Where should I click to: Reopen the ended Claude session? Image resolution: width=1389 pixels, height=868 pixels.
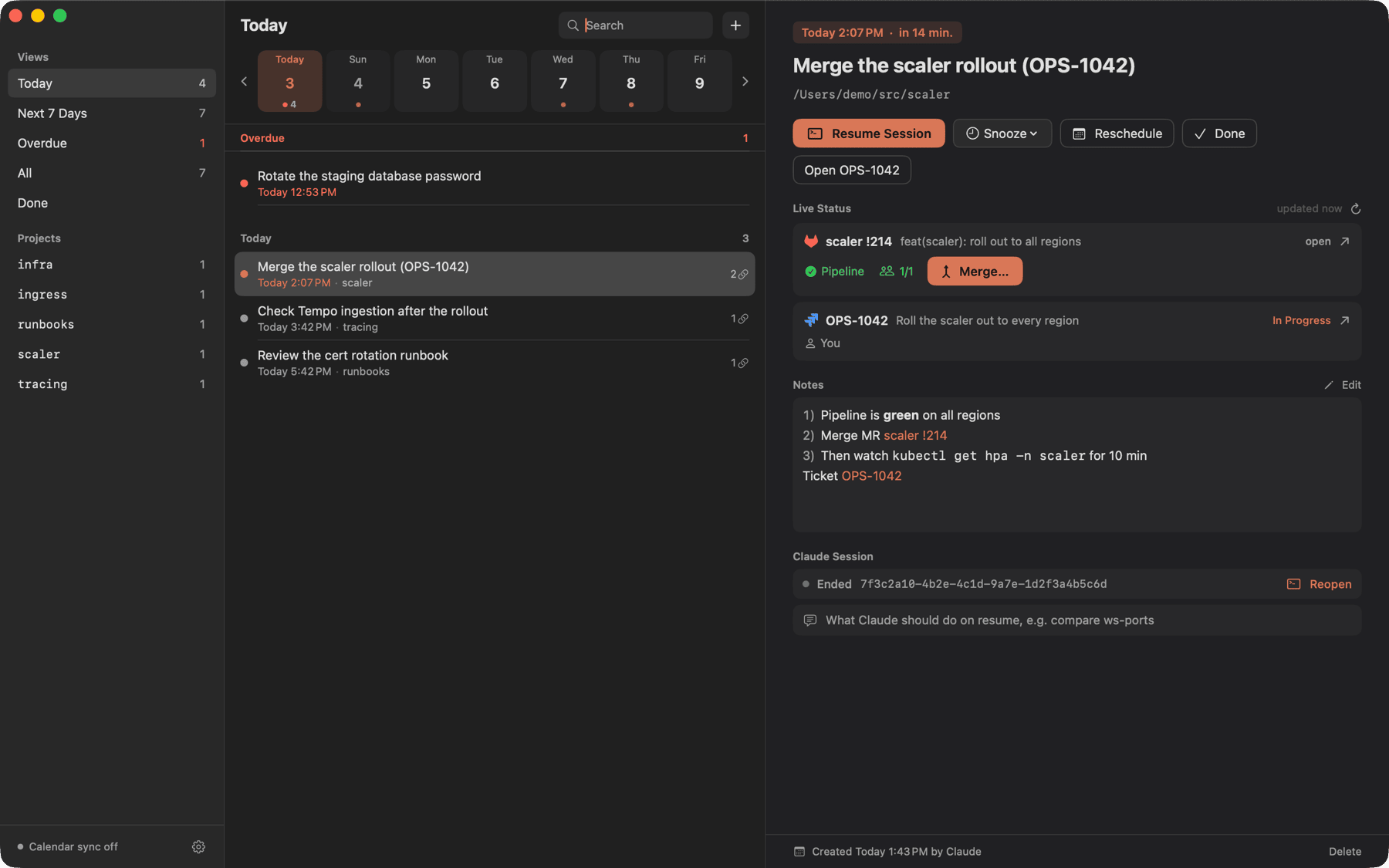pyautogui.click(x=1320, y=584)
